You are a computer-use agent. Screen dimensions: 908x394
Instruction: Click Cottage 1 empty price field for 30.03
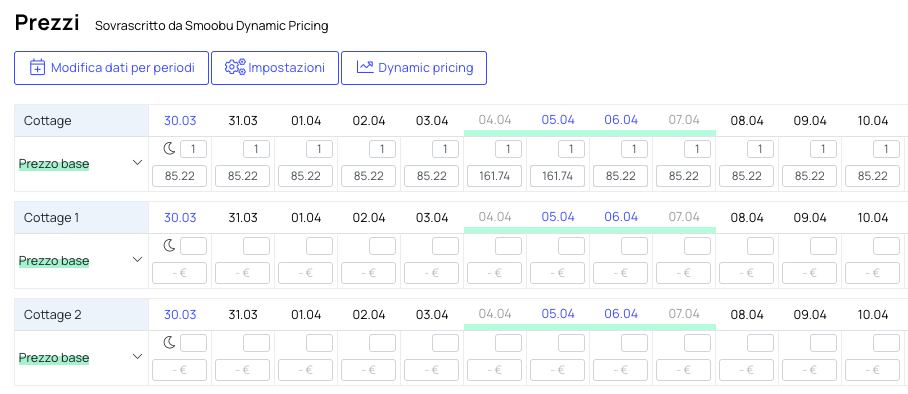point(180,273)
